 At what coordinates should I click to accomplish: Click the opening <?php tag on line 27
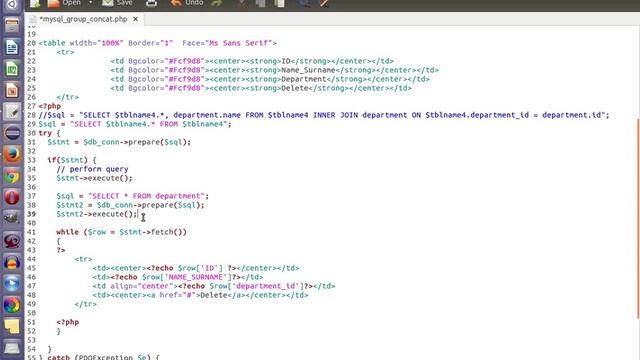[x=49, y=106]
